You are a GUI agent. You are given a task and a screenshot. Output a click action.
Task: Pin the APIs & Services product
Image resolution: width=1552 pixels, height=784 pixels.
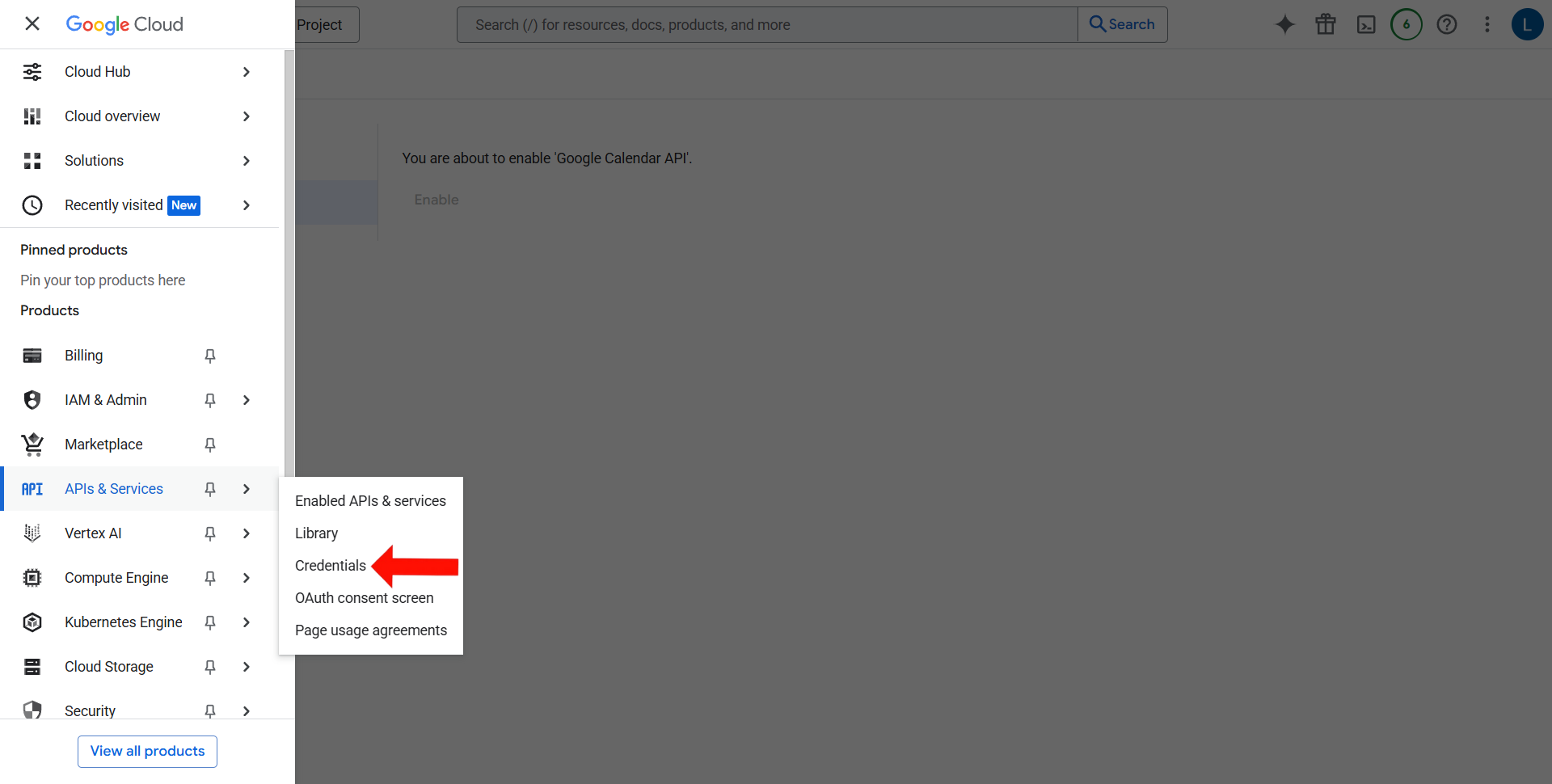[x=210, y=489]
